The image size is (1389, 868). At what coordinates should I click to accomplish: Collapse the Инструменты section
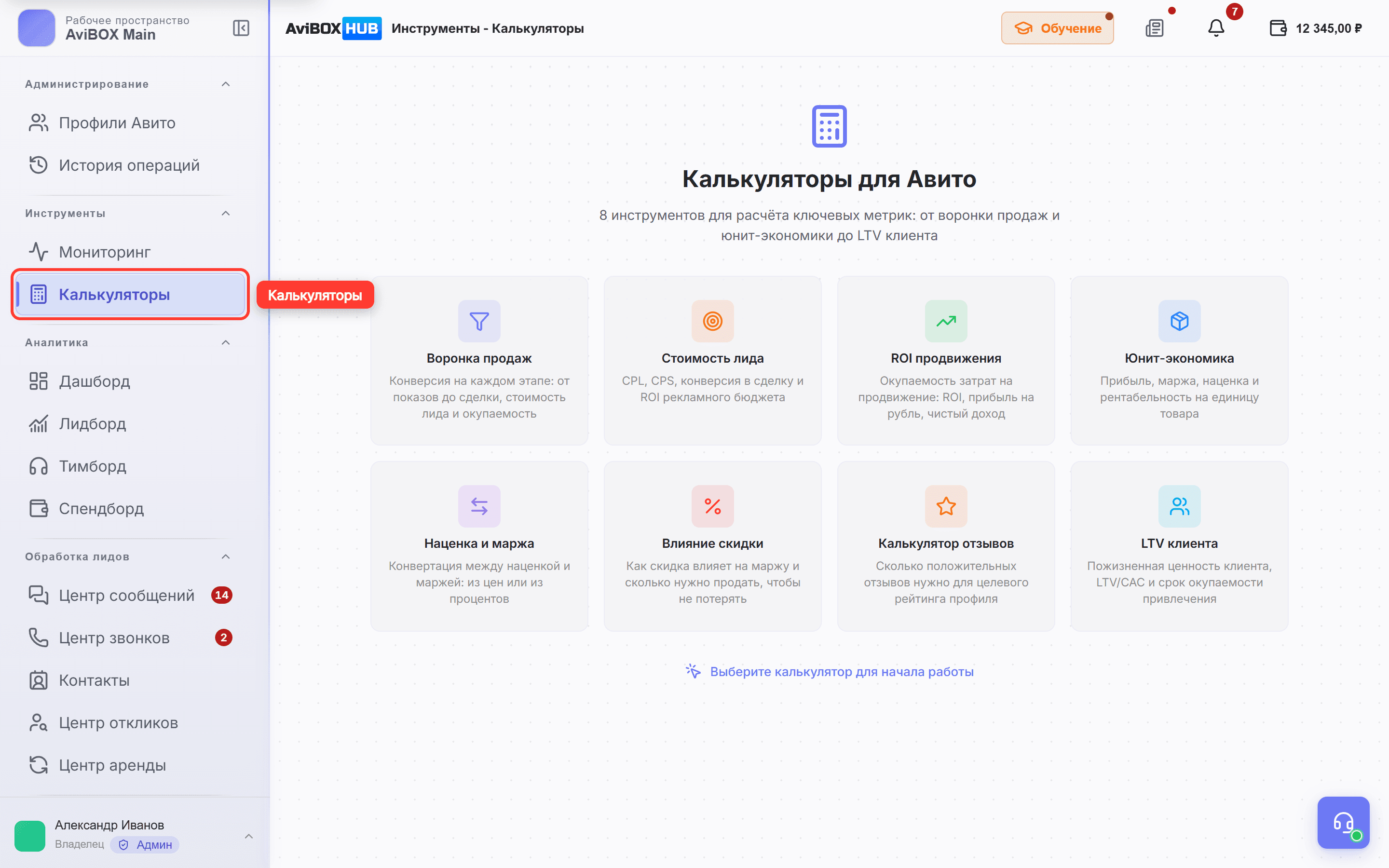pos(226,214)
